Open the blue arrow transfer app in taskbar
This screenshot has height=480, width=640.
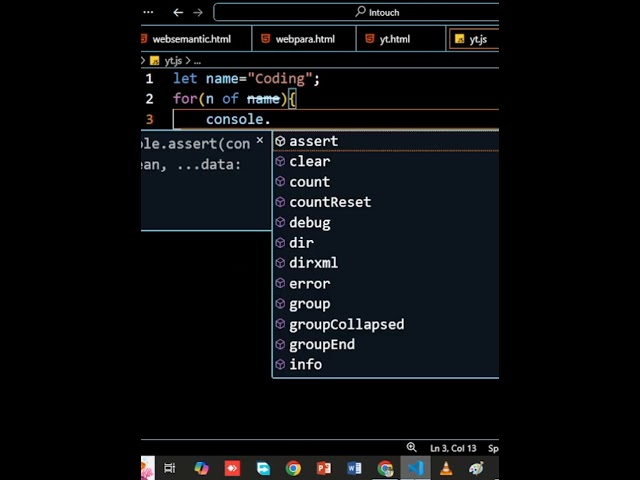[x=263, y=468]
